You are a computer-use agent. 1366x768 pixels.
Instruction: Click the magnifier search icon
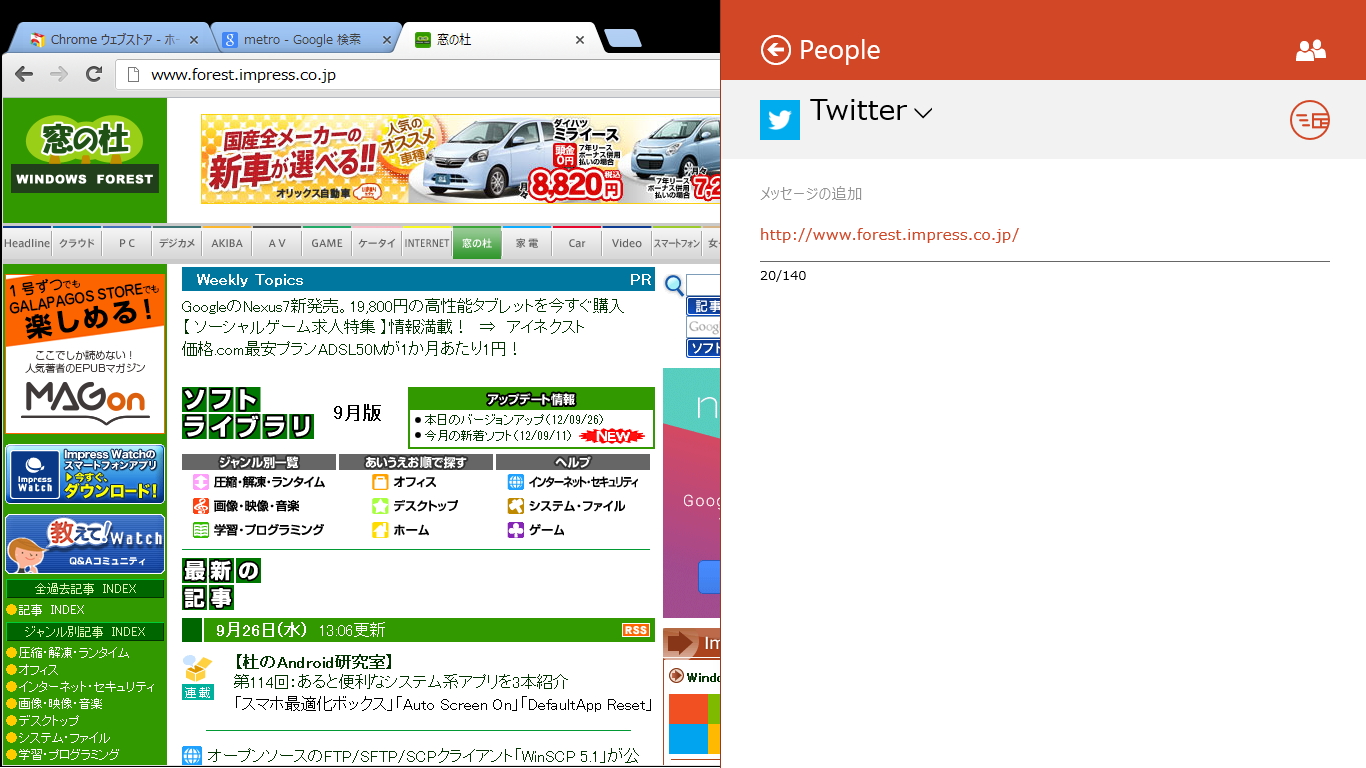click(674, 286)
